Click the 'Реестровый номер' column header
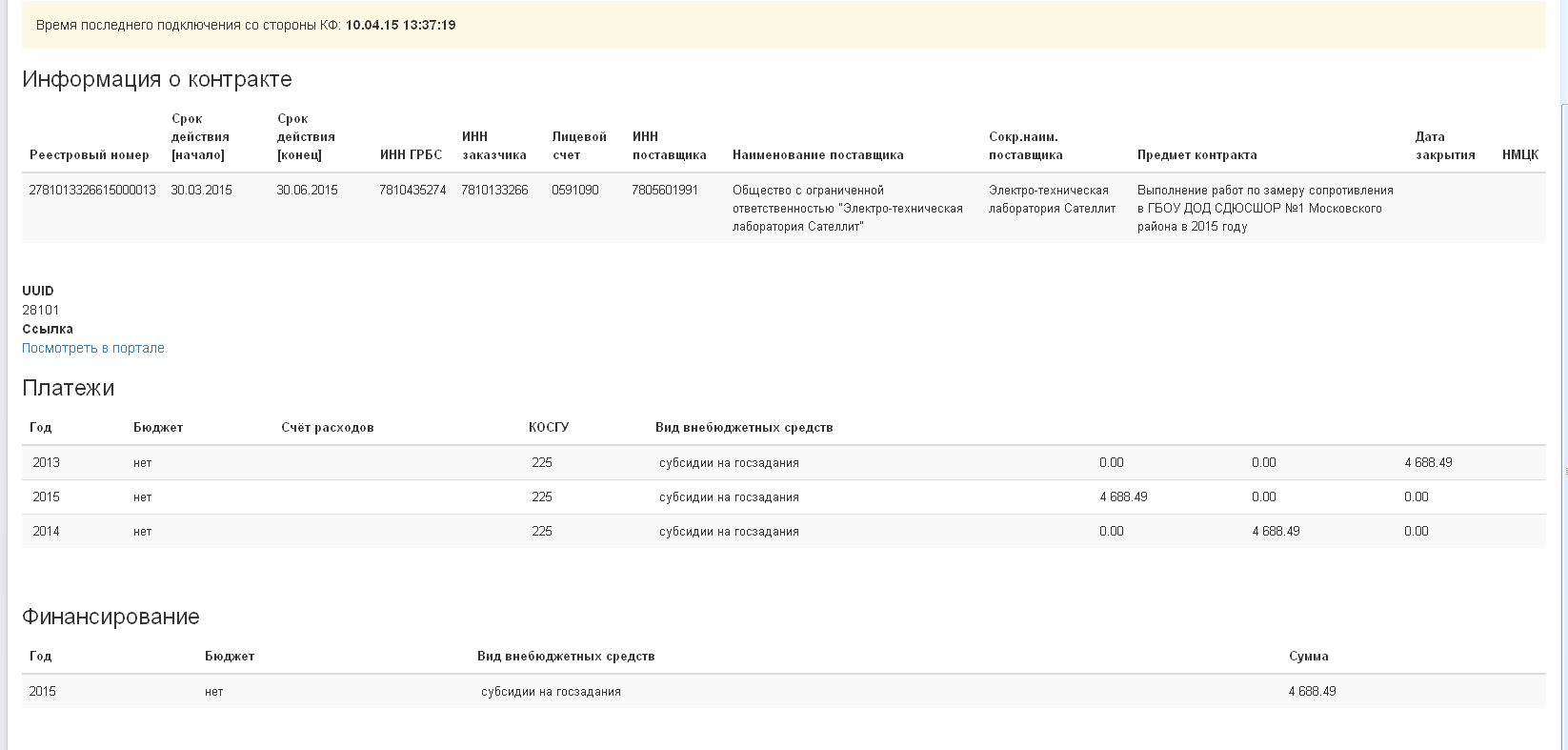 point(90,154)
